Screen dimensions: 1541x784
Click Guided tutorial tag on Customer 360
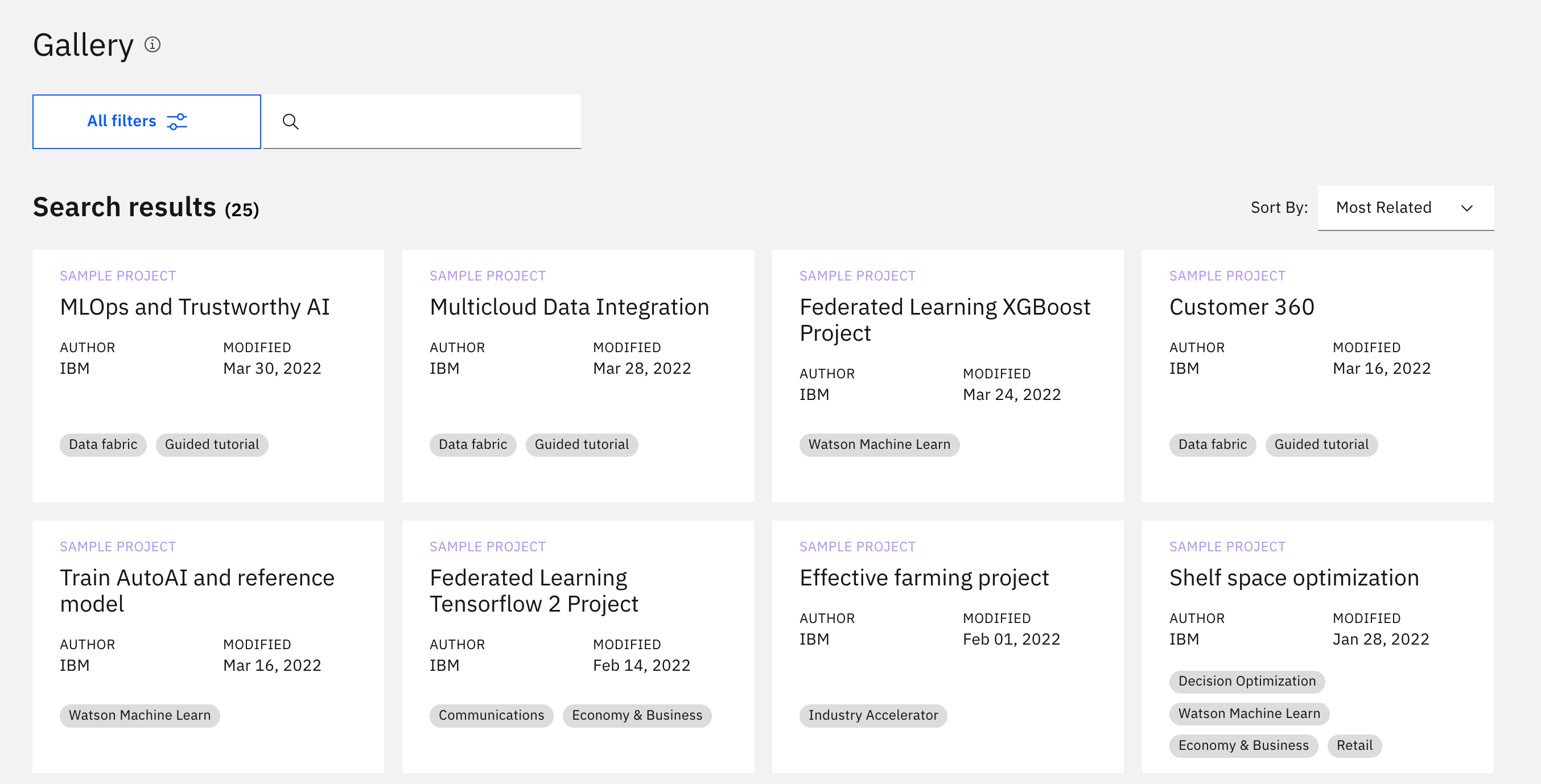point(1321,444)
